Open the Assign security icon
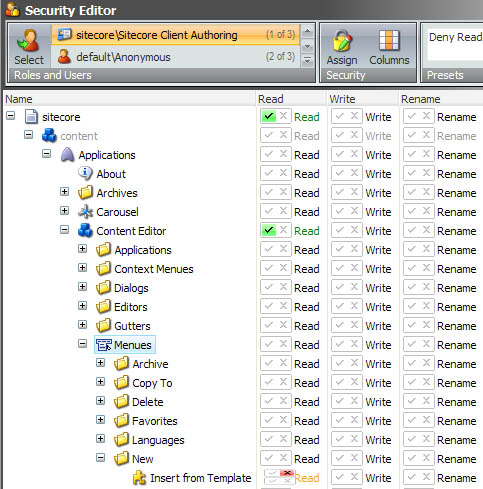The image size is (483, 489). point(342,41)
